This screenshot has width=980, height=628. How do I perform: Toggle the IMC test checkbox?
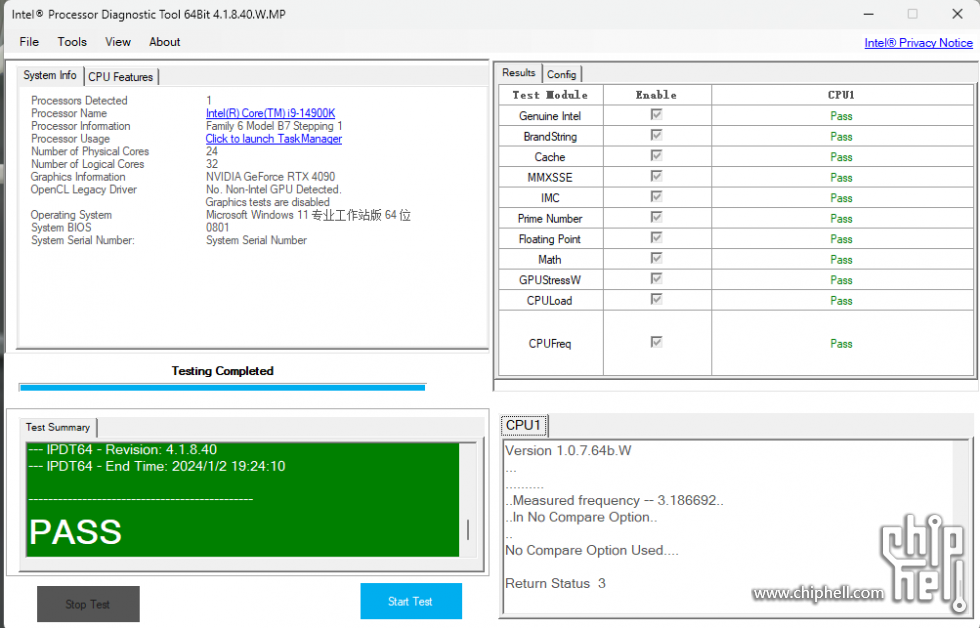pyautogui.click(x=656, y=196)
